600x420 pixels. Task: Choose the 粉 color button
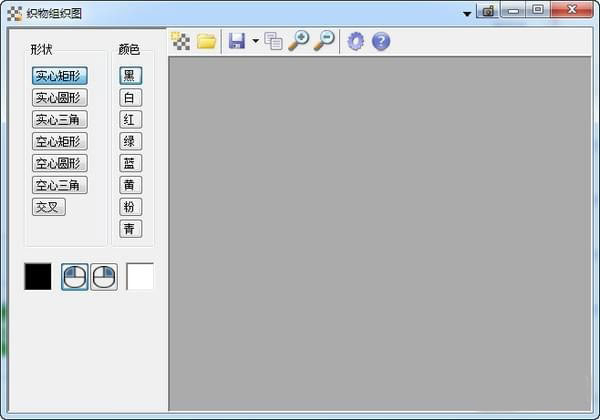[130, 207]
